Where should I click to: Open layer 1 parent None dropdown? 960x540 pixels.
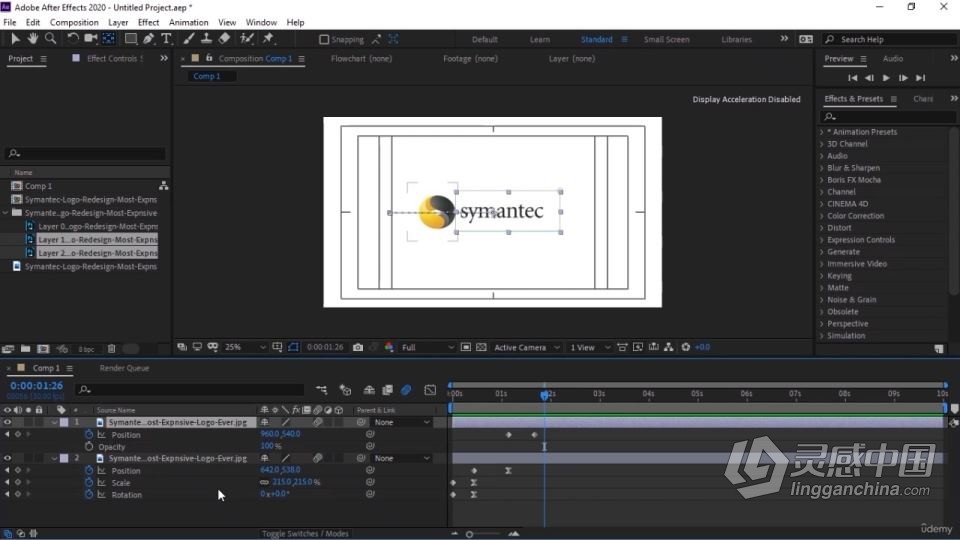402,422
